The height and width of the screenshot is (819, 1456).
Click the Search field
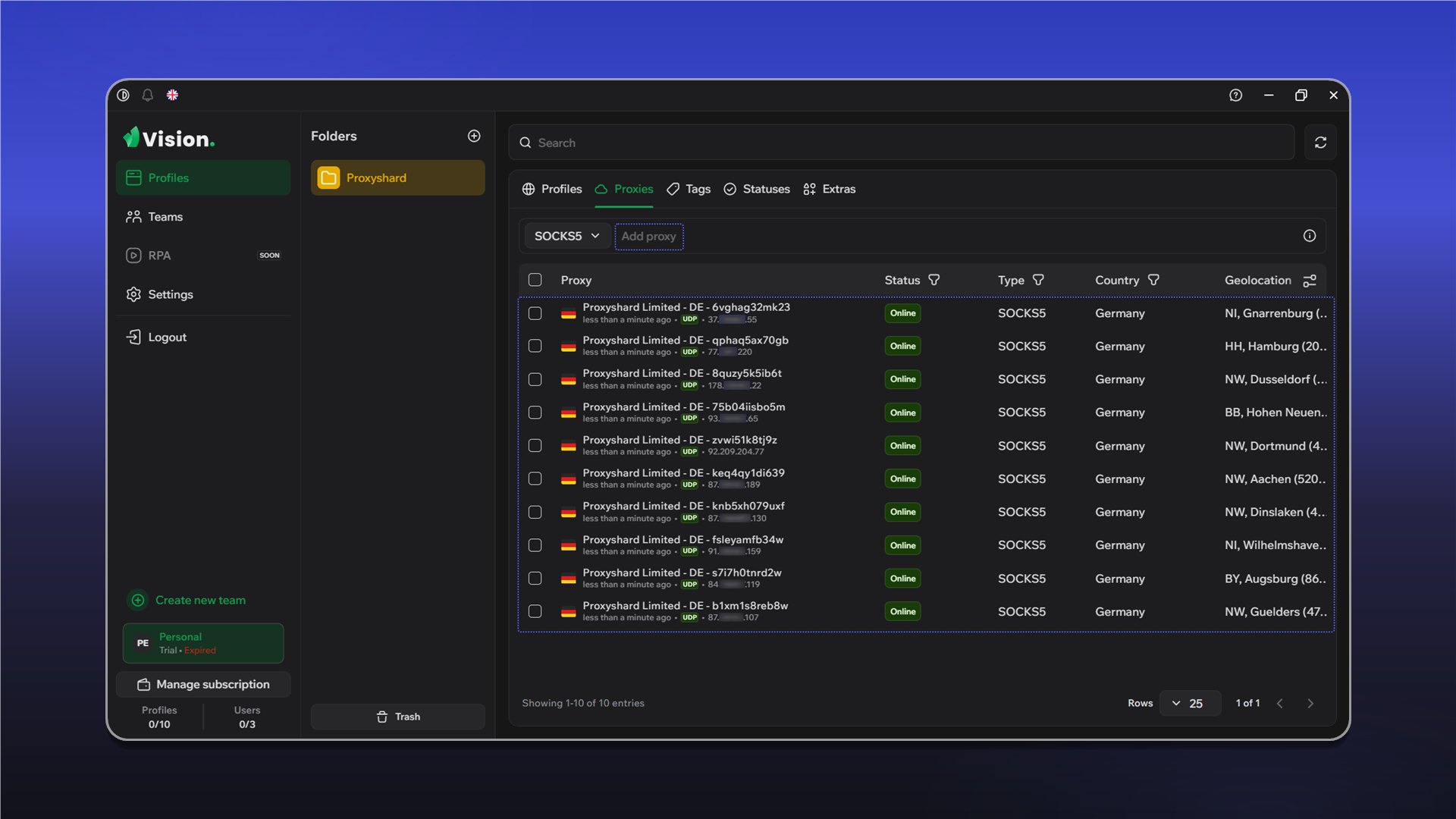point(902,143)
